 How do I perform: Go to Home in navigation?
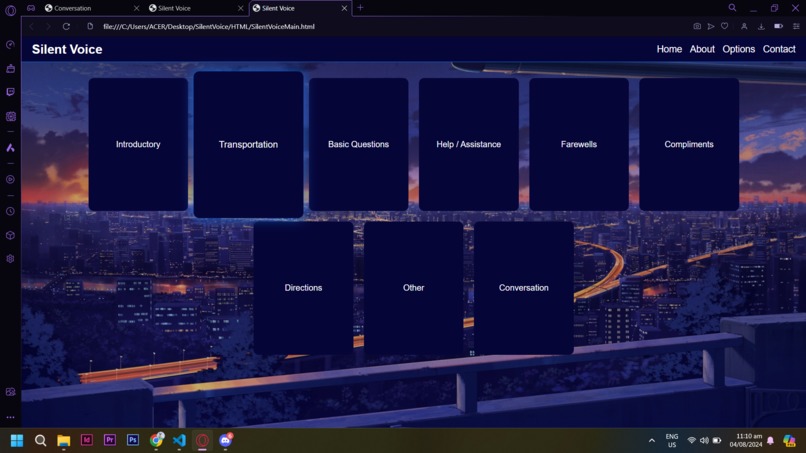click(x=669, y=49)
